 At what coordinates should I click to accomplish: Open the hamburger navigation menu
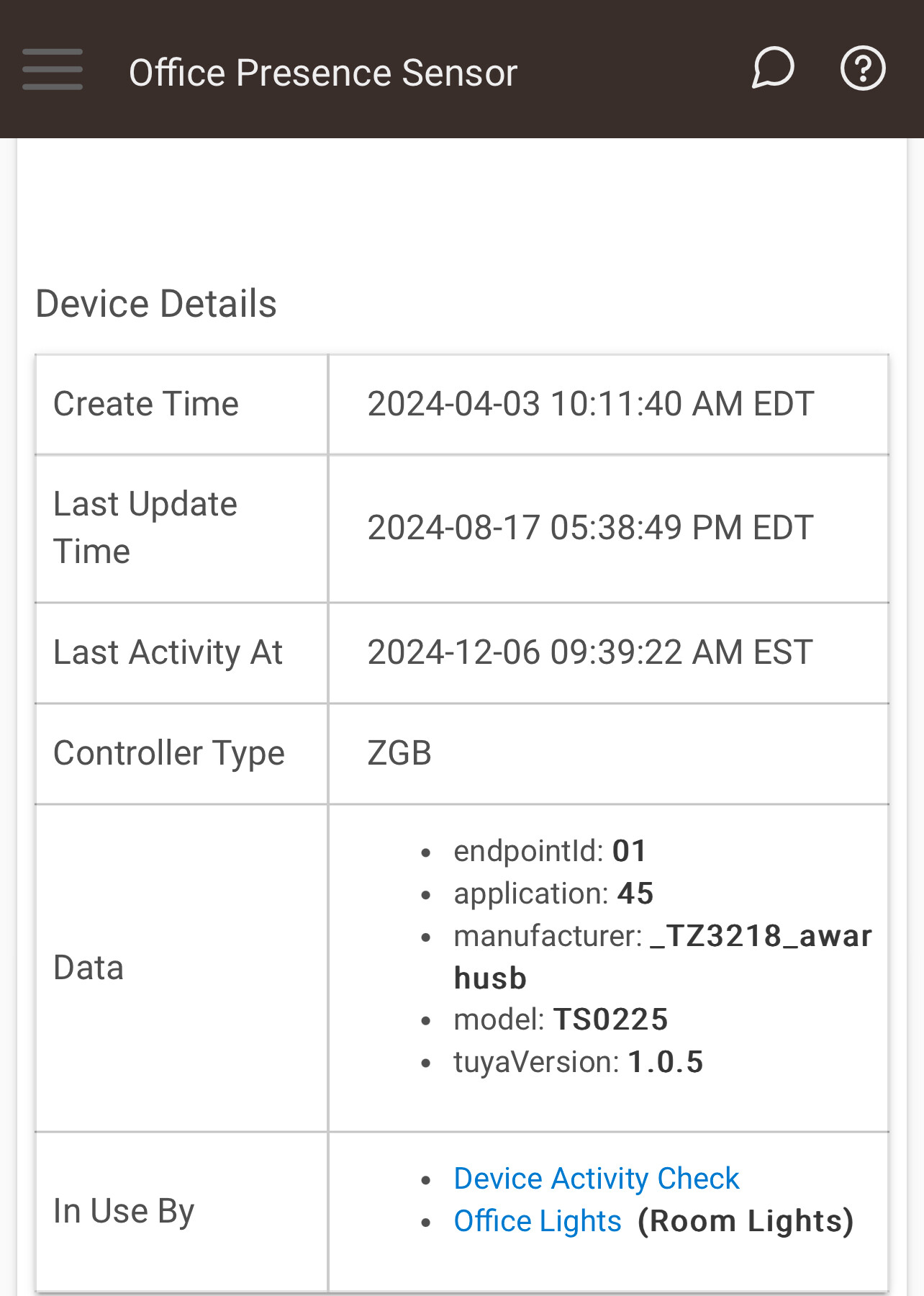coord(53,70)
